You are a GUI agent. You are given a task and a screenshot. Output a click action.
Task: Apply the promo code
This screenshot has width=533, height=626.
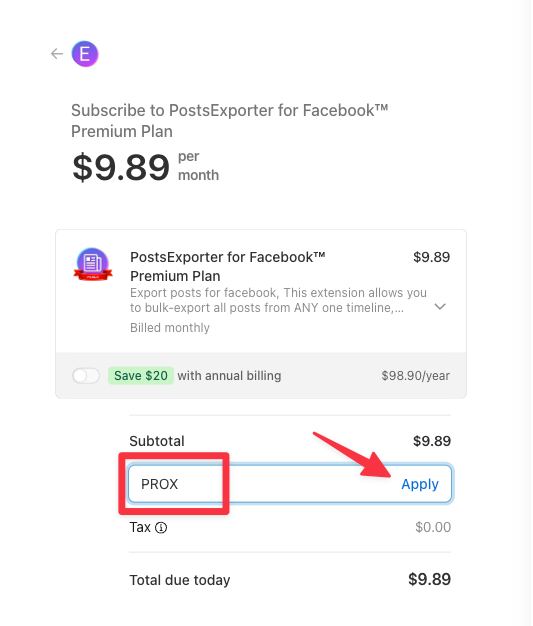[x=420, y=484]
